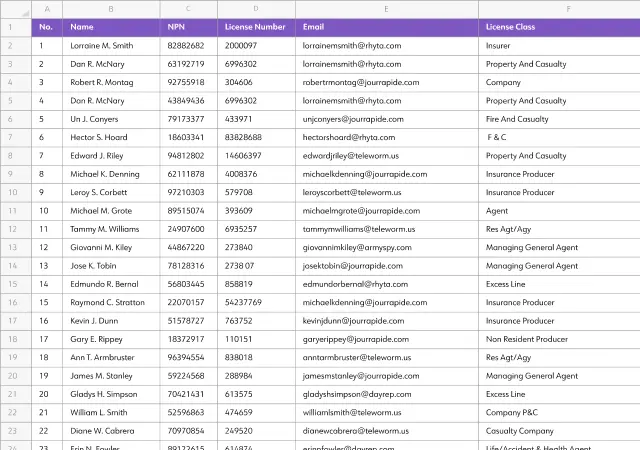Screen dimensions: 640x450
Task: Select cell 'Hector S. Hoard'
Action: coord(111,138)
